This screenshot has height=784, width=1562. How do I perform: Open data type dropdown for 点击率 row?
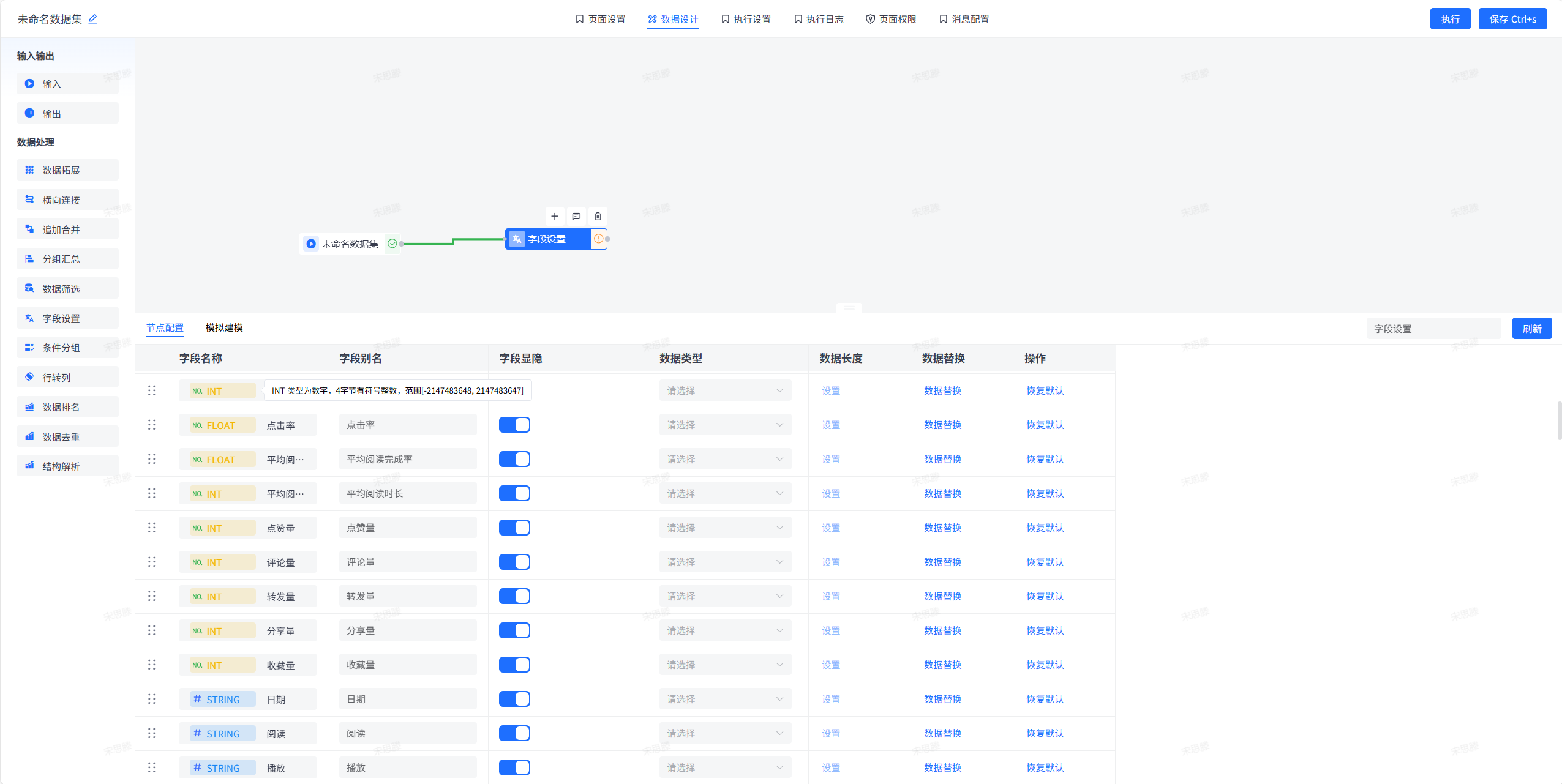725,425
